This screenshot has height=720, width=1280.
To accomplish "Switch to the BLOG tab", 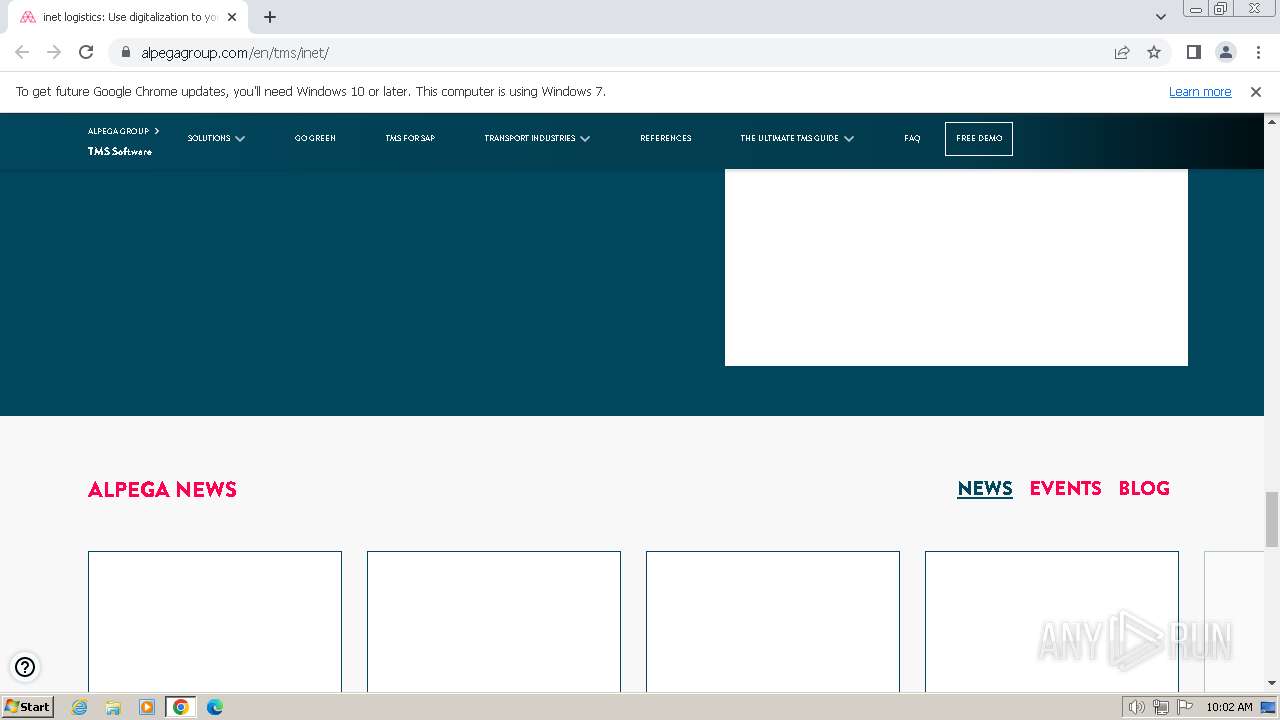I will click(x=1144, y=488).
